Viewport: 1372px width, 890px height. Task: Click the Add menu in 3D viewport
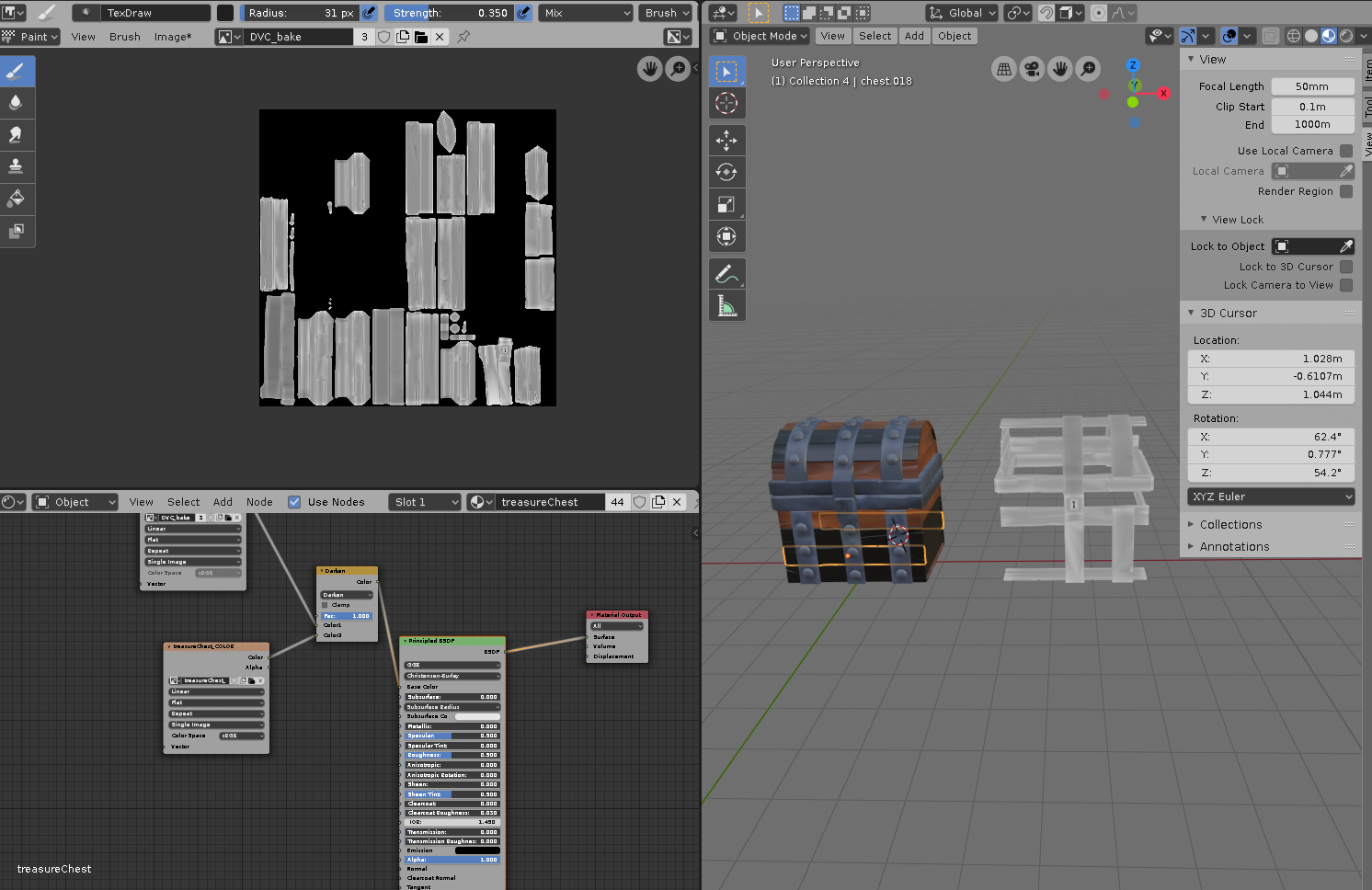pyautogui.click(x=914, y=36)
